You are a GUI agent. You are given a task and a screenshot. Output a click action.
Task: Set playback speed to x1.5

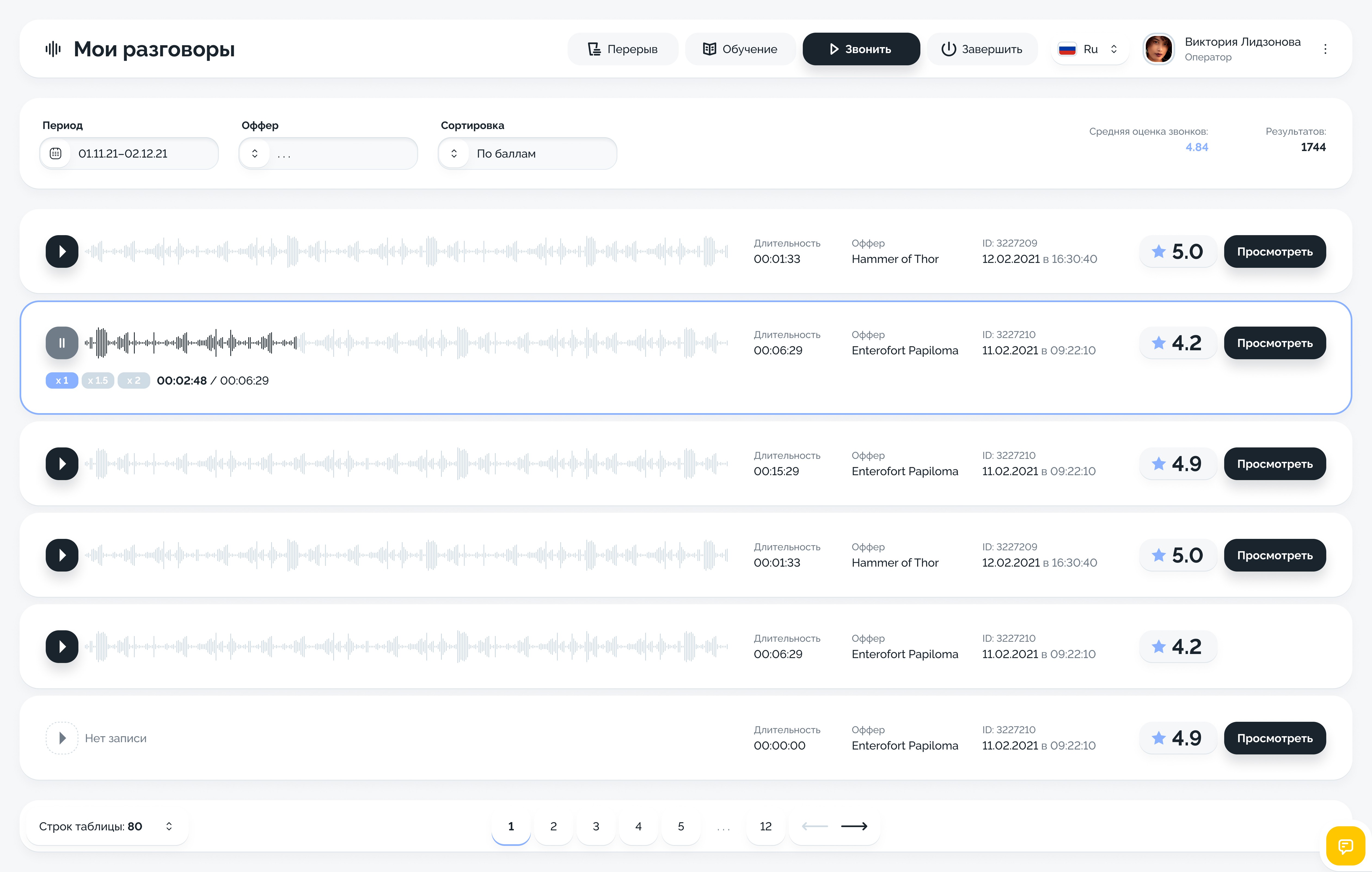(97, 380)
